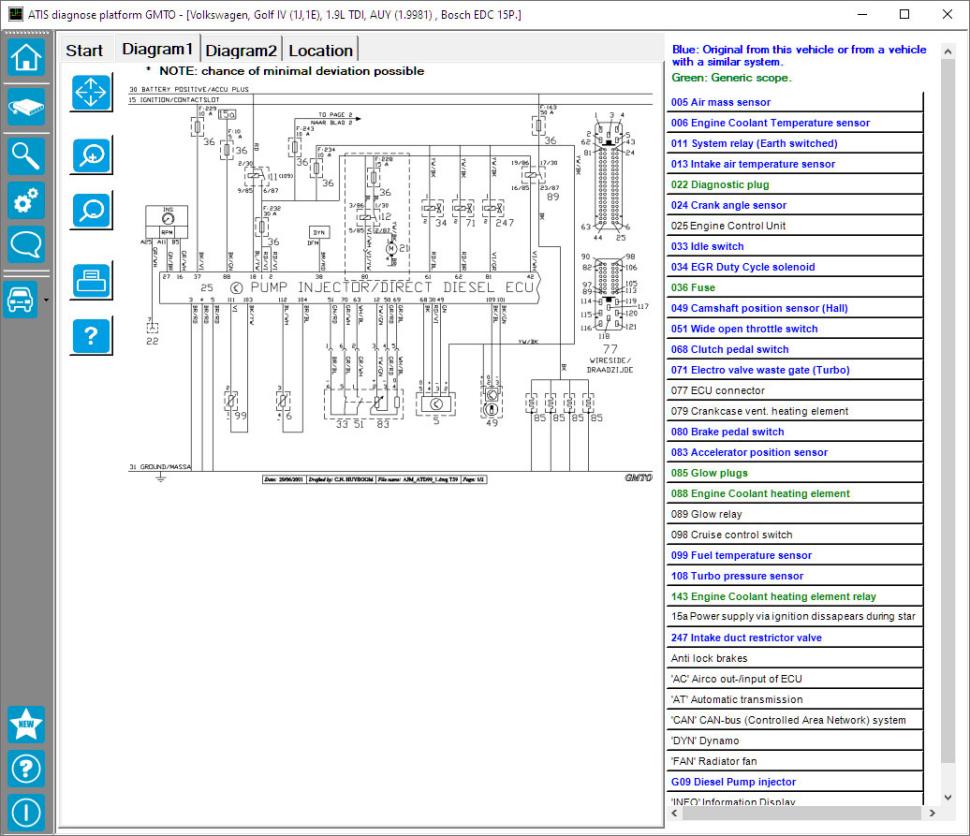Screen dimensions: 970x836
Task: Open the sidebar help question mark icon
Action: [26, 769]
